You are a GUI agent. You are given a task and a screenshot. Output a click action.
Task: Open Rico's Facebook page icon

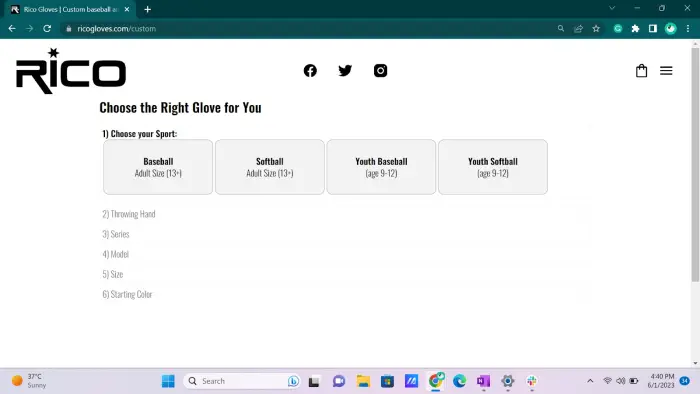tap(310, 71)
